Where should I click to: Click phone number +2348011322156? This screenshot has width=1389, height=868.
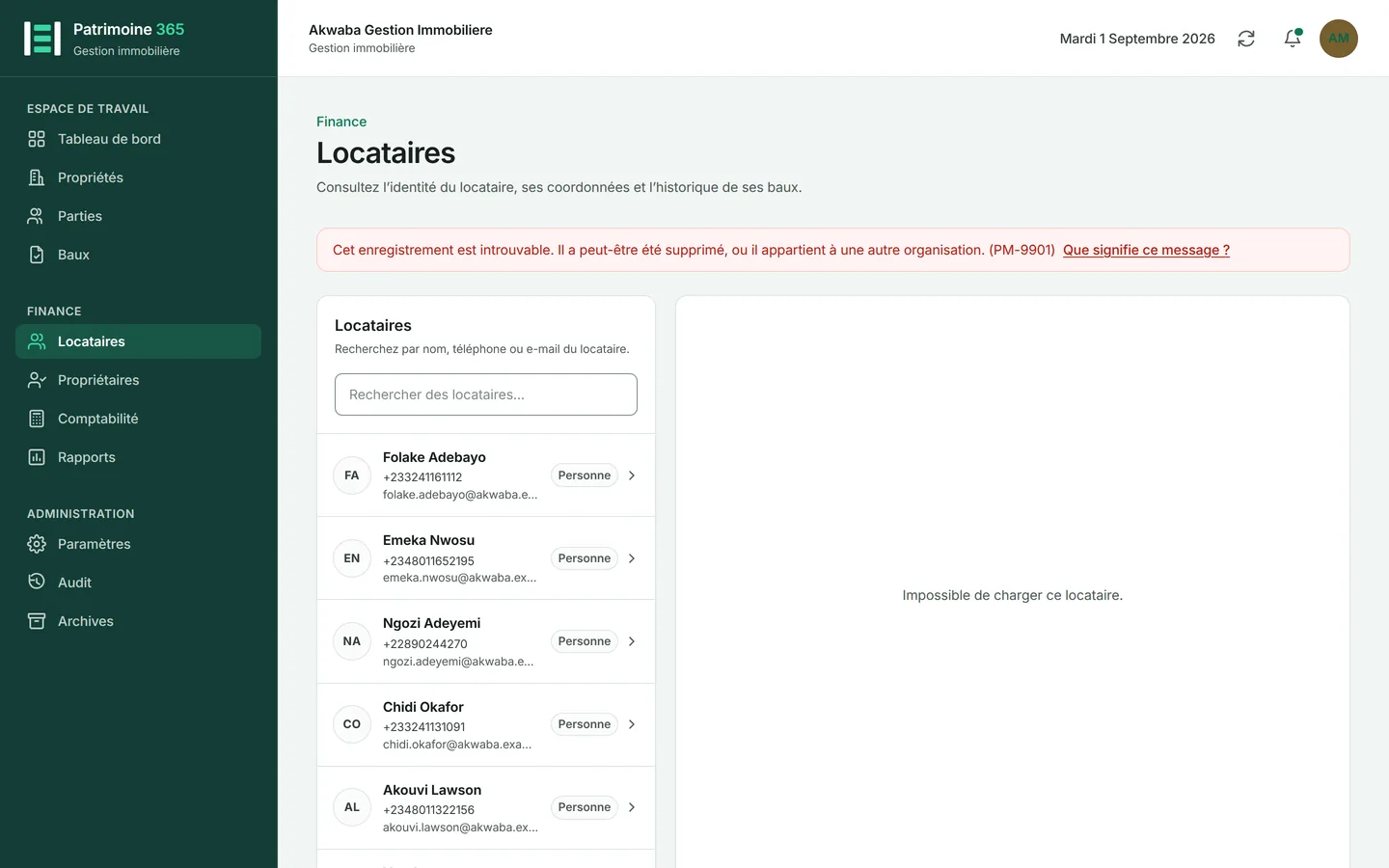point(428,810)
